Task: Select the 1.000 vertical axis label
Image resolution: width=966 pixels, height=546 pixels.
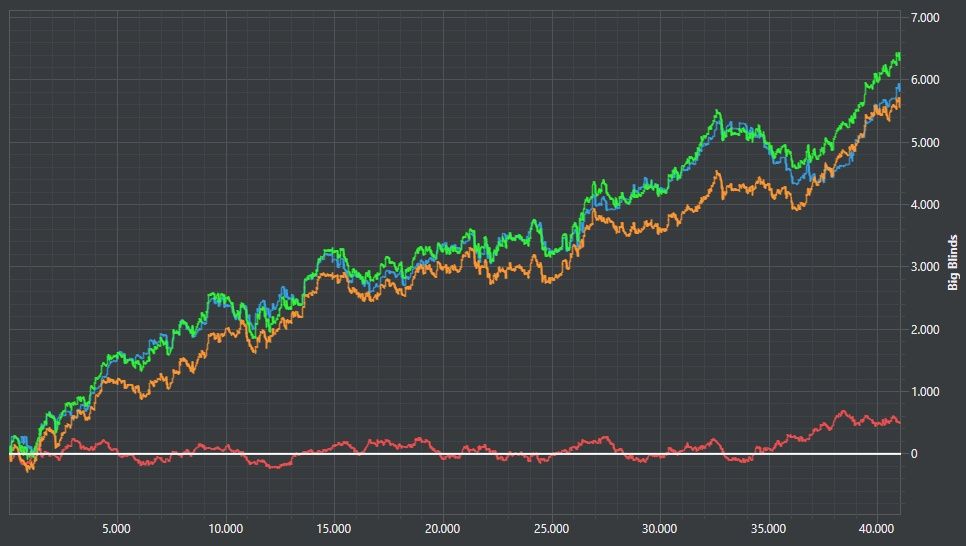Action: coord(925,392)
